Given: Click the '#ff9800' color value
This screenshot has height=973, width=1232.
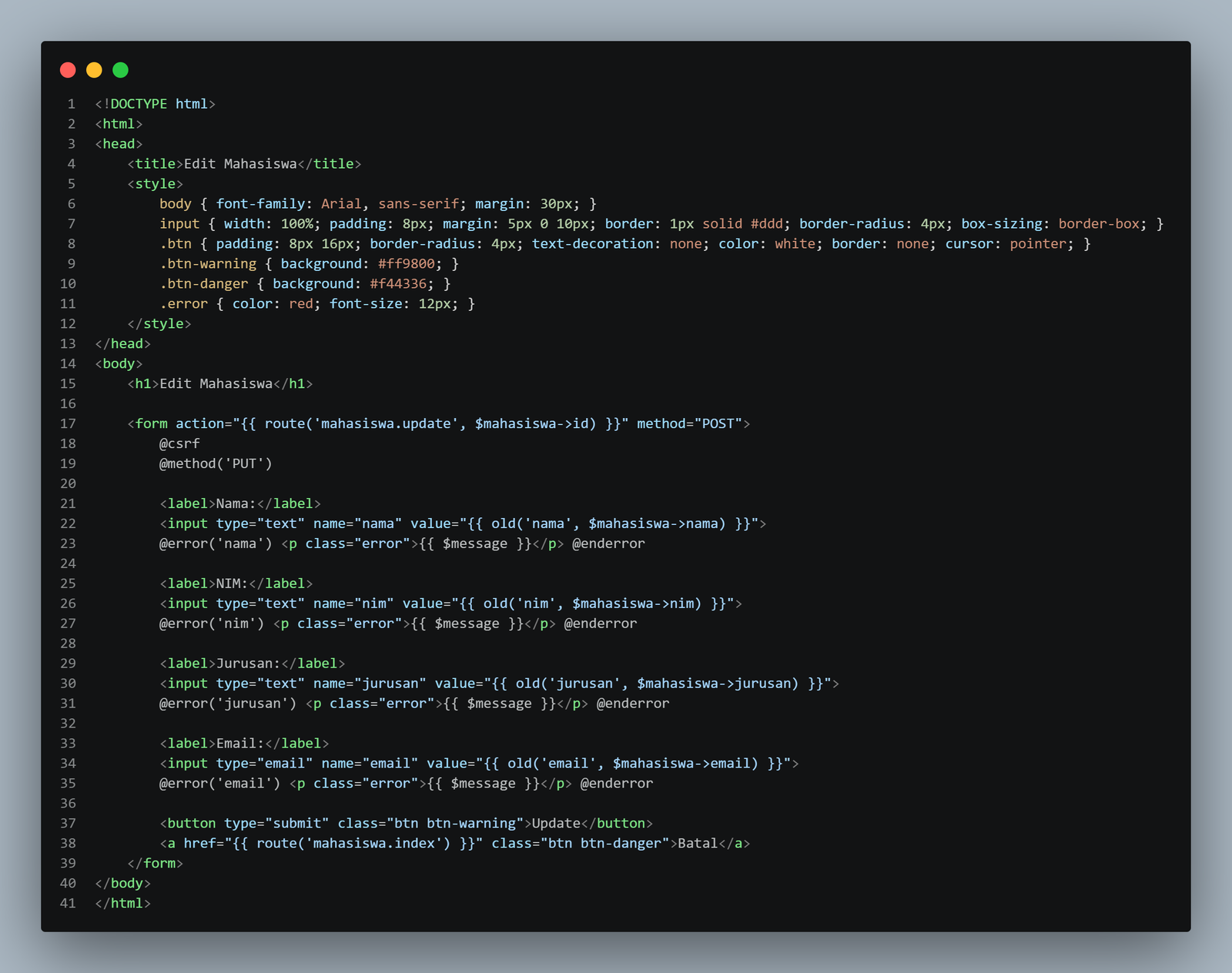Looking at the screenshot, I should pos(406,264).
